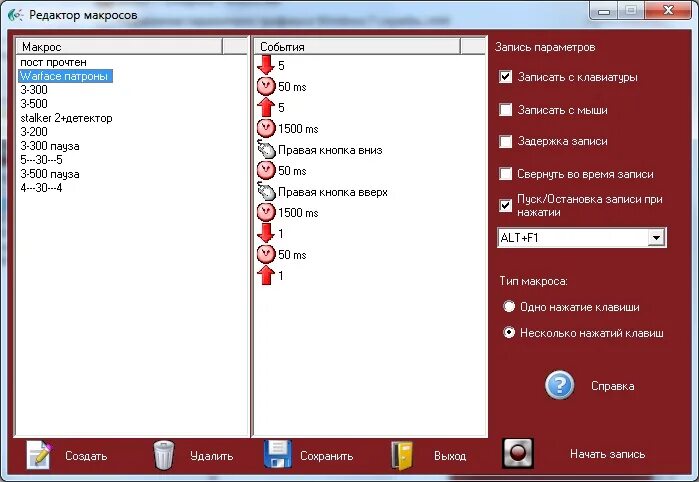Select macro Warface патроны
The width and height of the screenshot is (699, 482).
coord(65,76)
